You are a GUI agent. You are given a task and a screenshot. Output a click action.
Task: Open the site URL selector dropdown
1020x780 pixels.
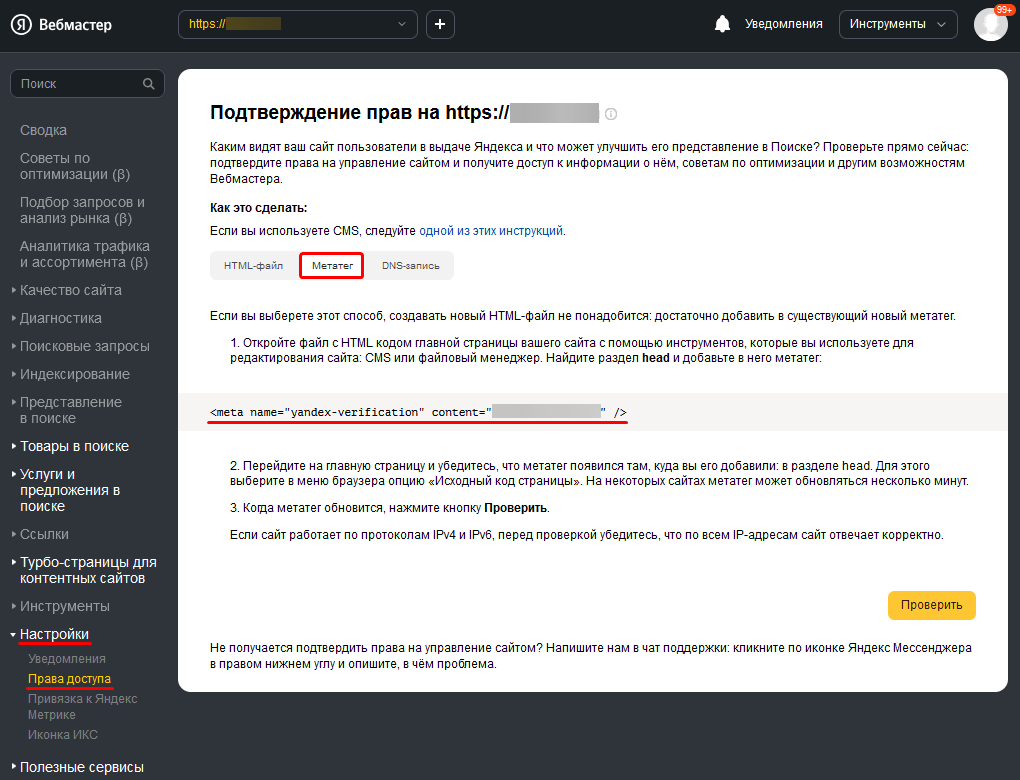[x=298, y=24]
